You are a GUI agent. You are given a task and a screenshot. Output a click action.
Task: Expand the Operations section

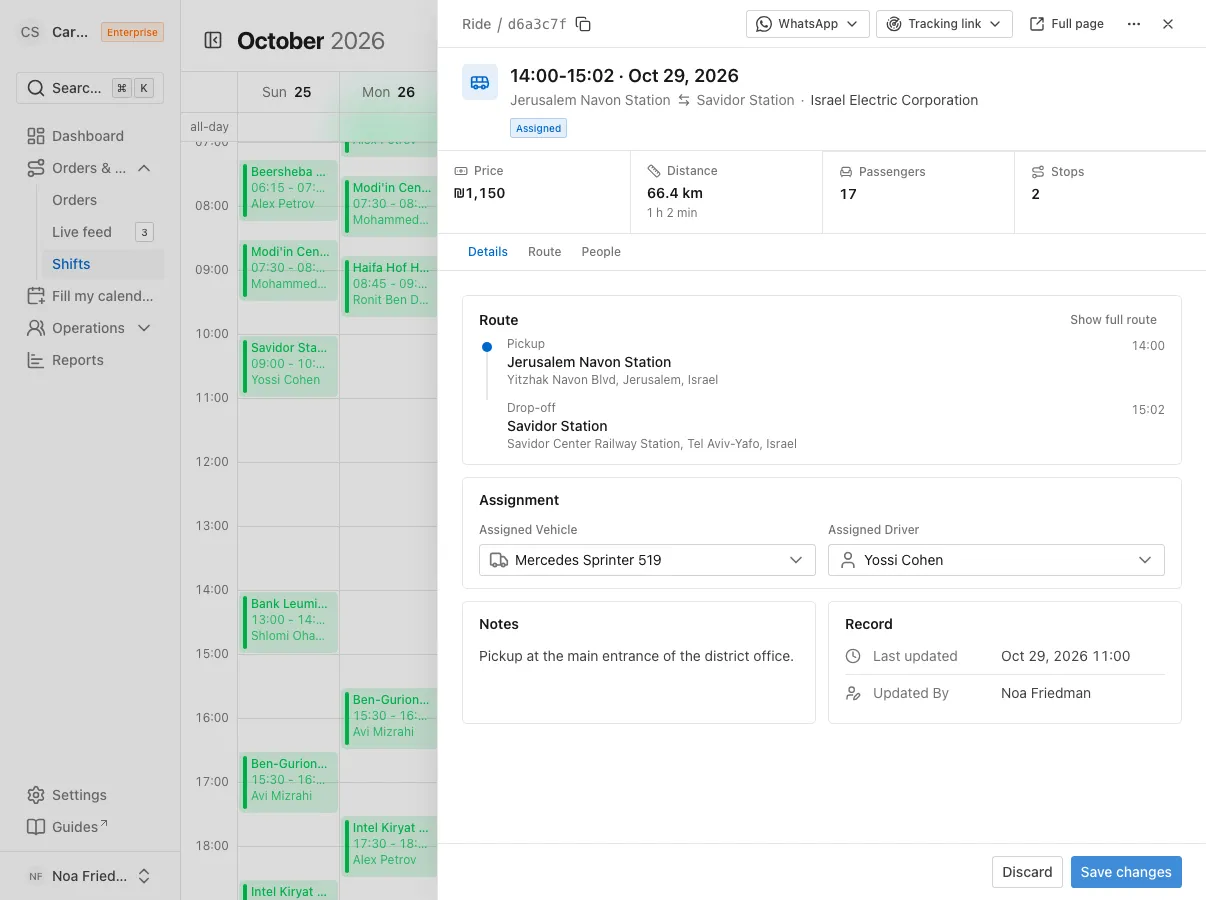[144, 328]
